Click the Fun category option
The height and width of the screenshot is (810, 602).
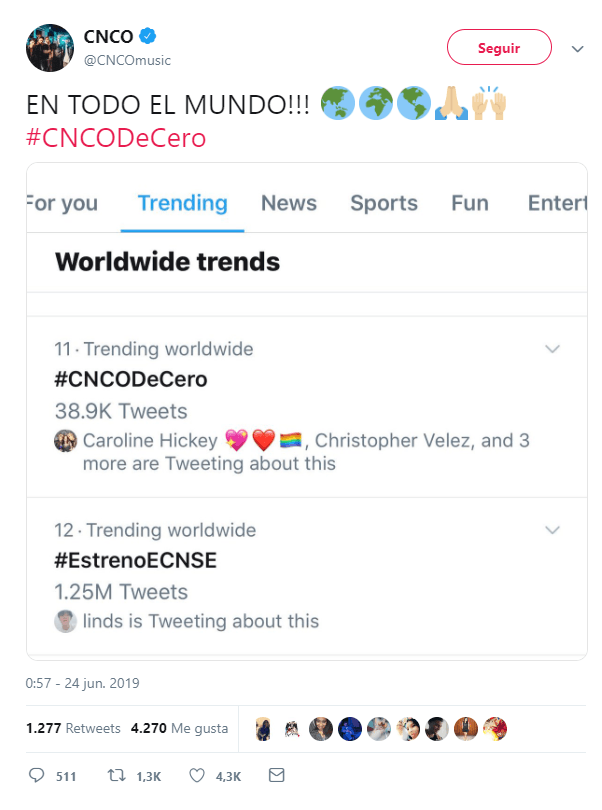(468, 203)
